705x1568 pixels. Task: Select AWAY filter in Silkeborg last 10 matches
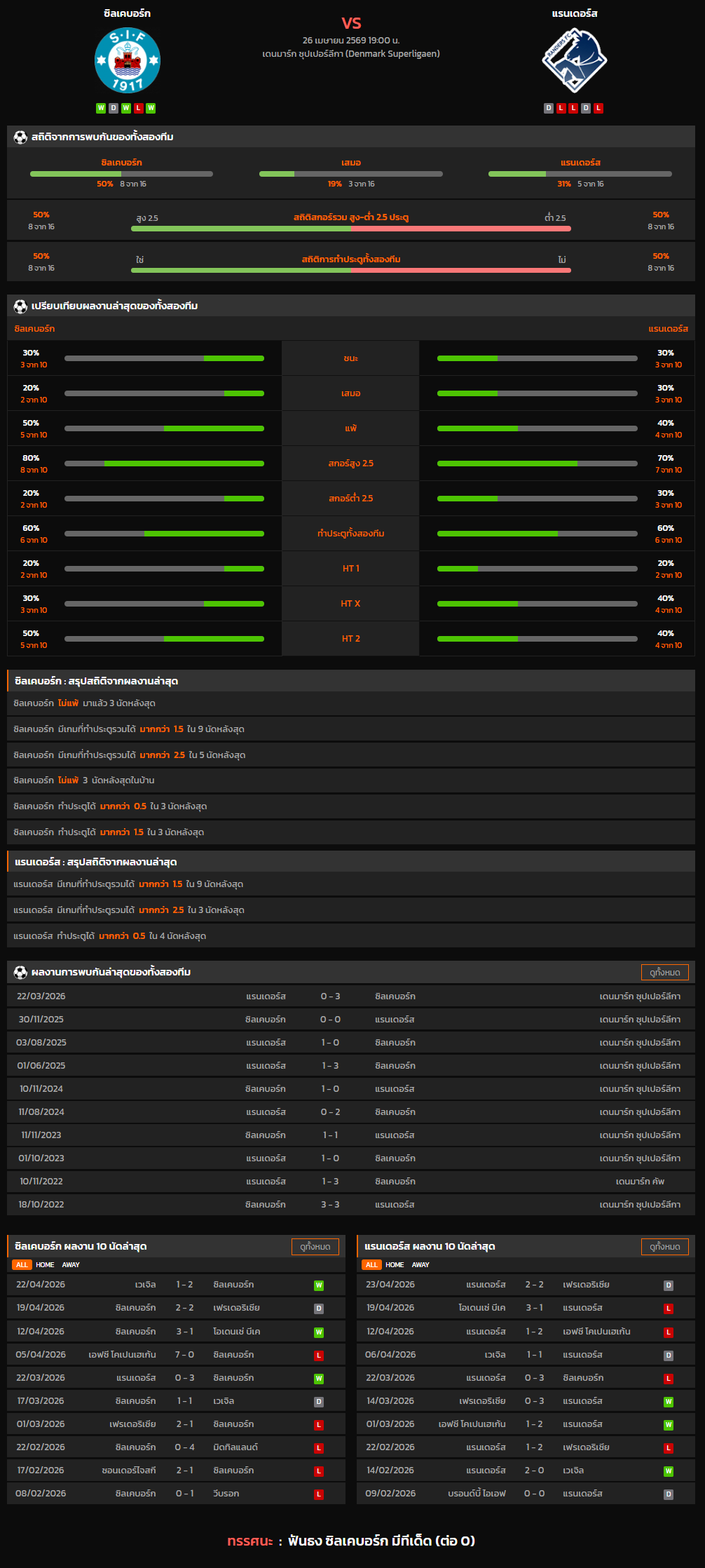[71, 1265]
